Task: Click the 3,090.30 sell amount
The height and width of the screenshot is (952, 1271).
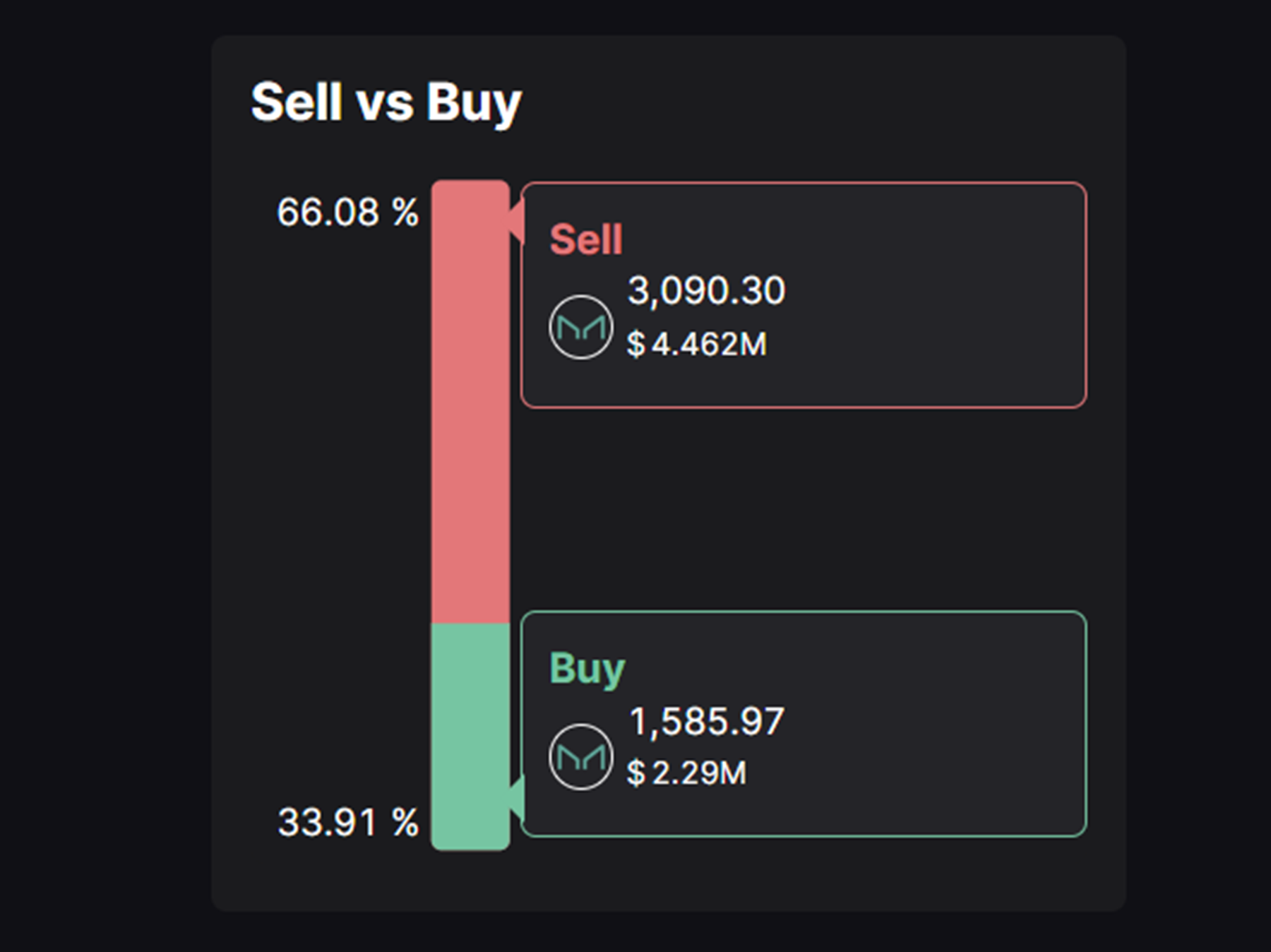Action: click(x=706, y=290)
